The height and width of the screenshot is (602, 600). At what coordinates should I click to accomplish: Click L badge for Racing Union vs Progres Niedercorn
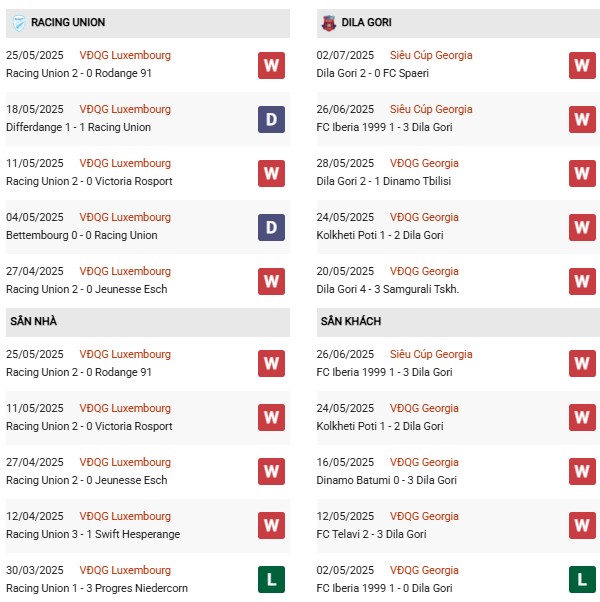(x=271, y=579)
